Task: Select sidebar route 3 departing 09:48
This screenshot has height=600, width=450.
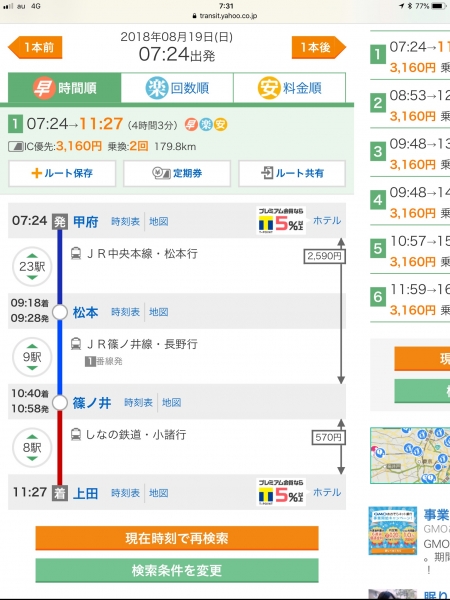Action: coord(410,153)
